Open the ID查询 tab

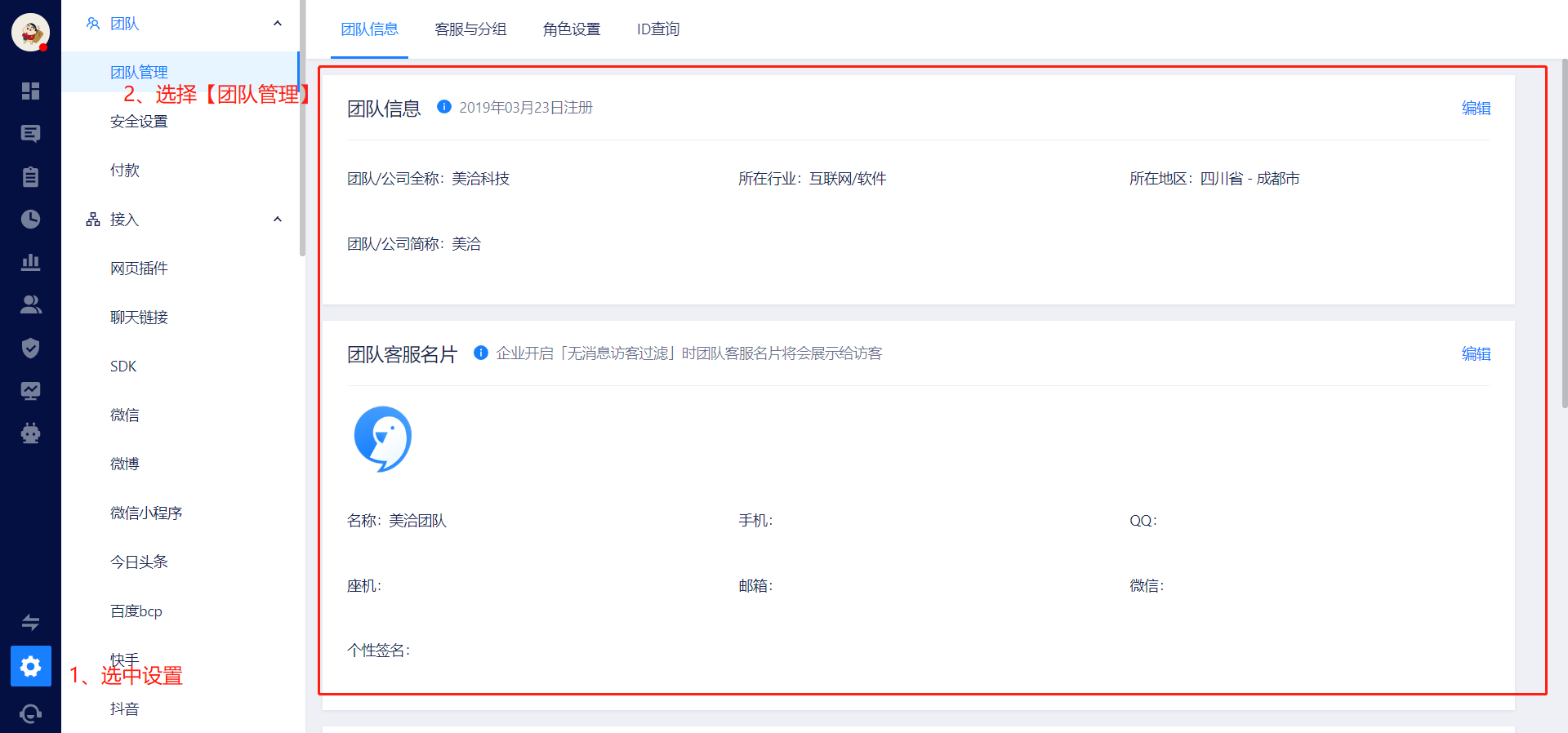(658, 29)
